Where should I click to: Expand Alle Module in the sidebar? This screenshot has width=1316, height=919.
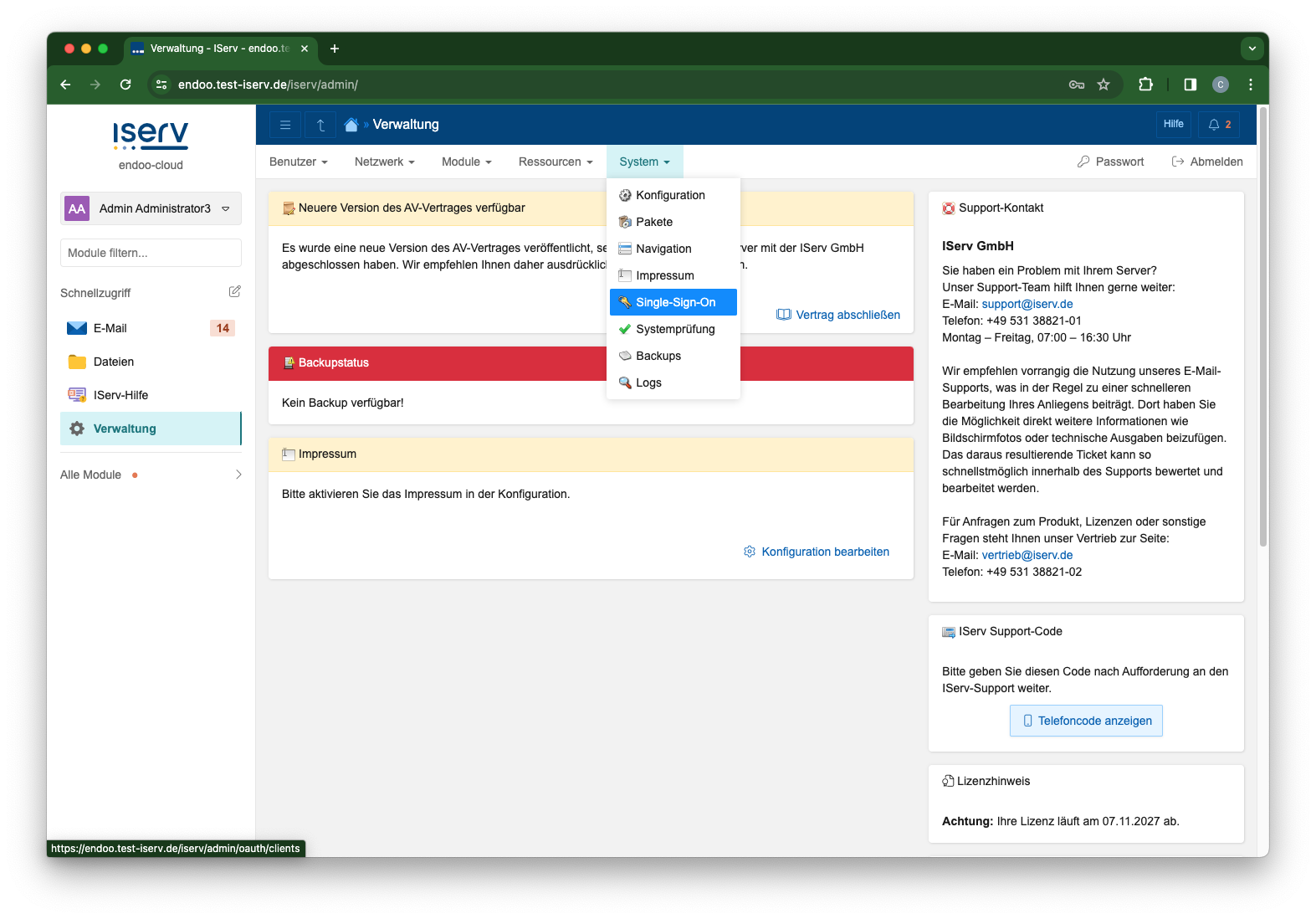(x=151, y=475)
